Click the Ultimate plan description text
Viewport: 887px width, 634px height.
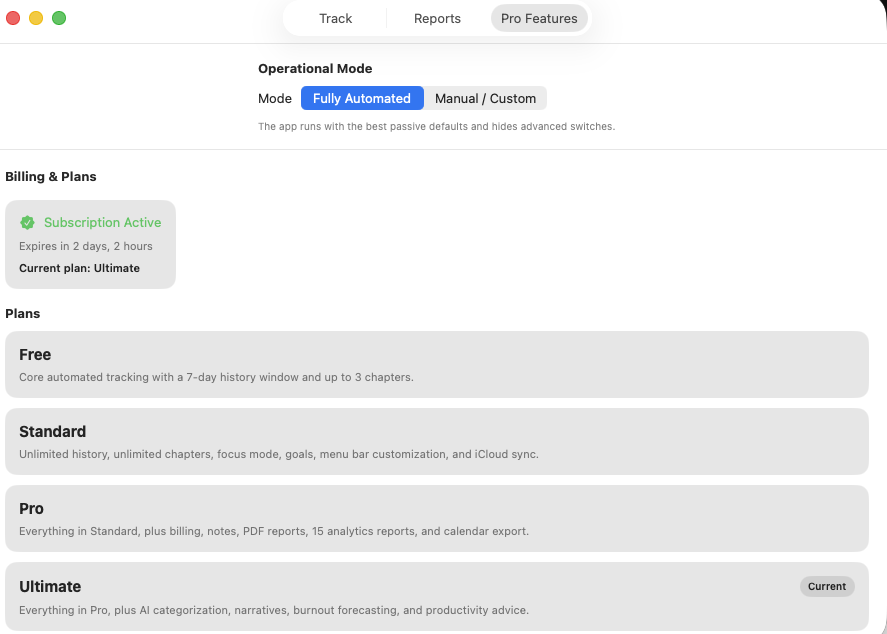tap(274, 610)
